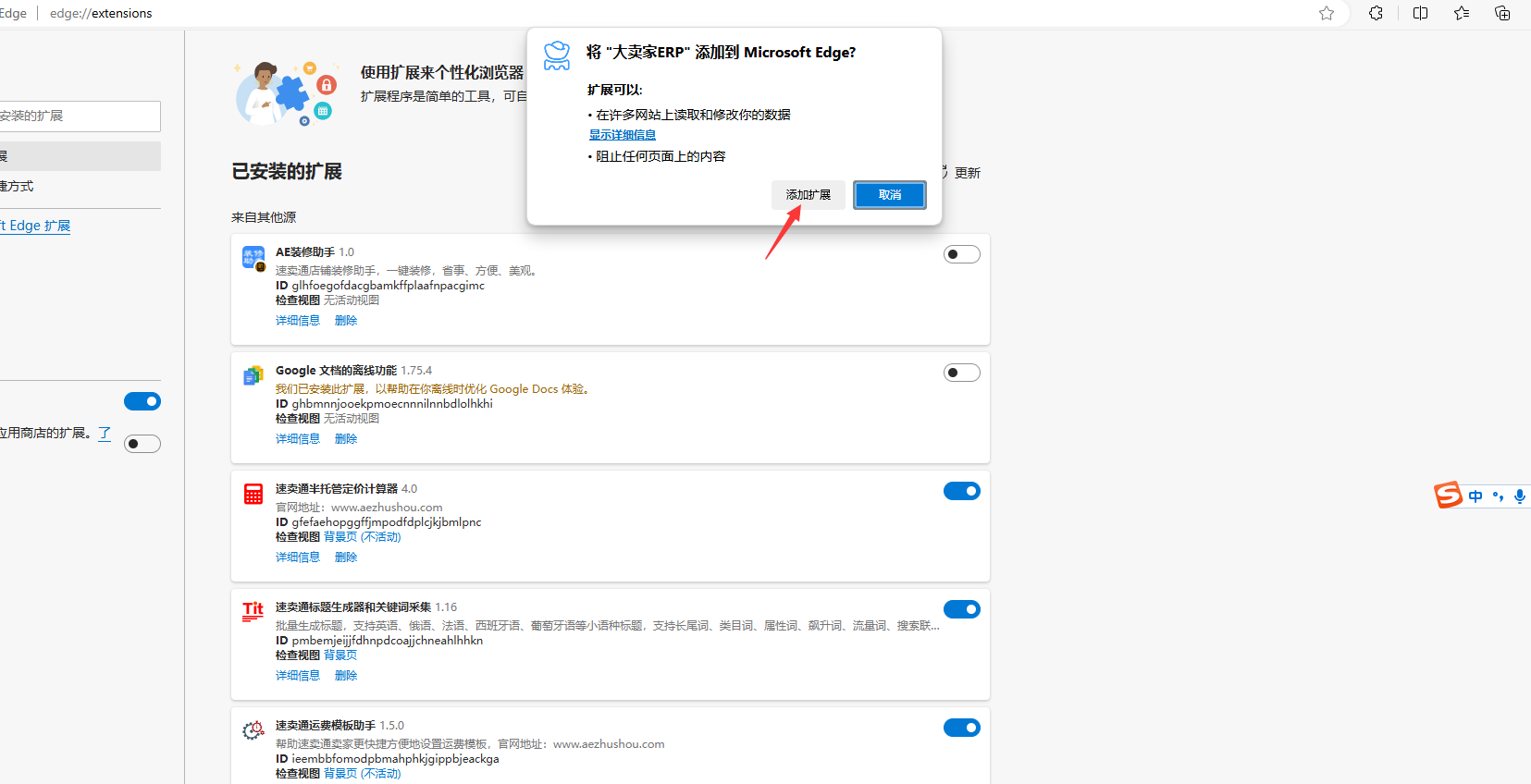This screenshot has width=1531, height=784.
Task: Click 官网地址: www.aezhushou.com under 半托管定价计算器
Action: (359, 508)
